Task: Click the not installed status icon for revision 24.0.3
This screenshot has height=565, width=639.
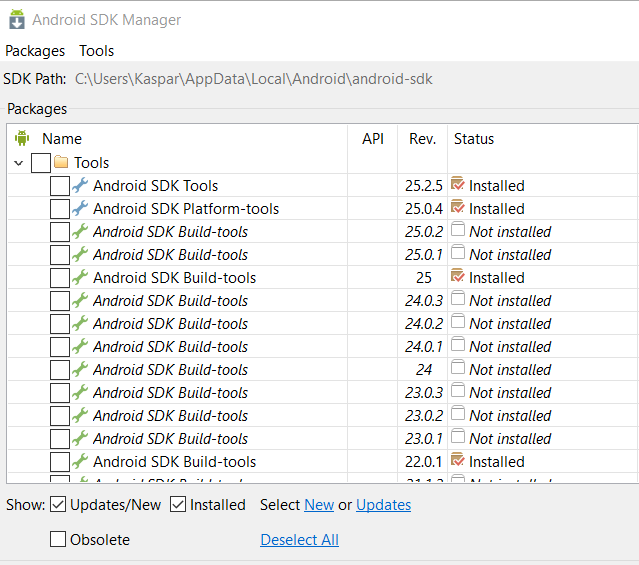Action: point(458,299)
